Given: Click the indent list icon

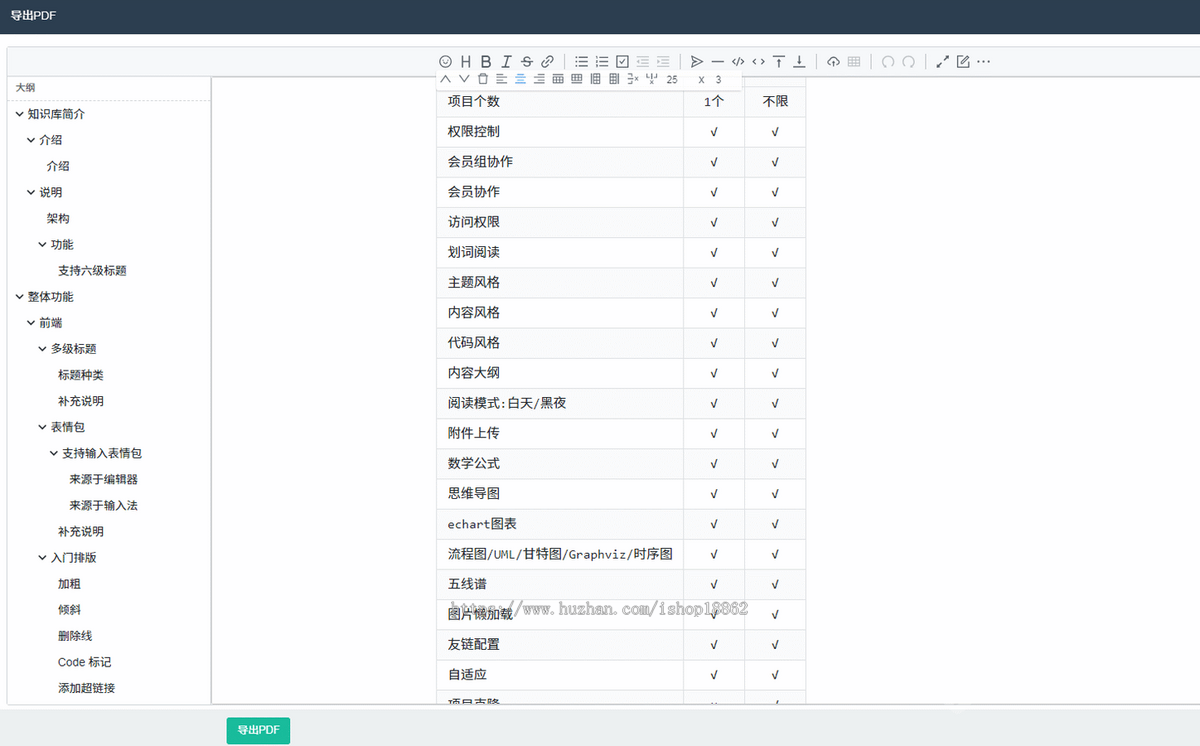Looking at the screenshot, I should (663, 61).
